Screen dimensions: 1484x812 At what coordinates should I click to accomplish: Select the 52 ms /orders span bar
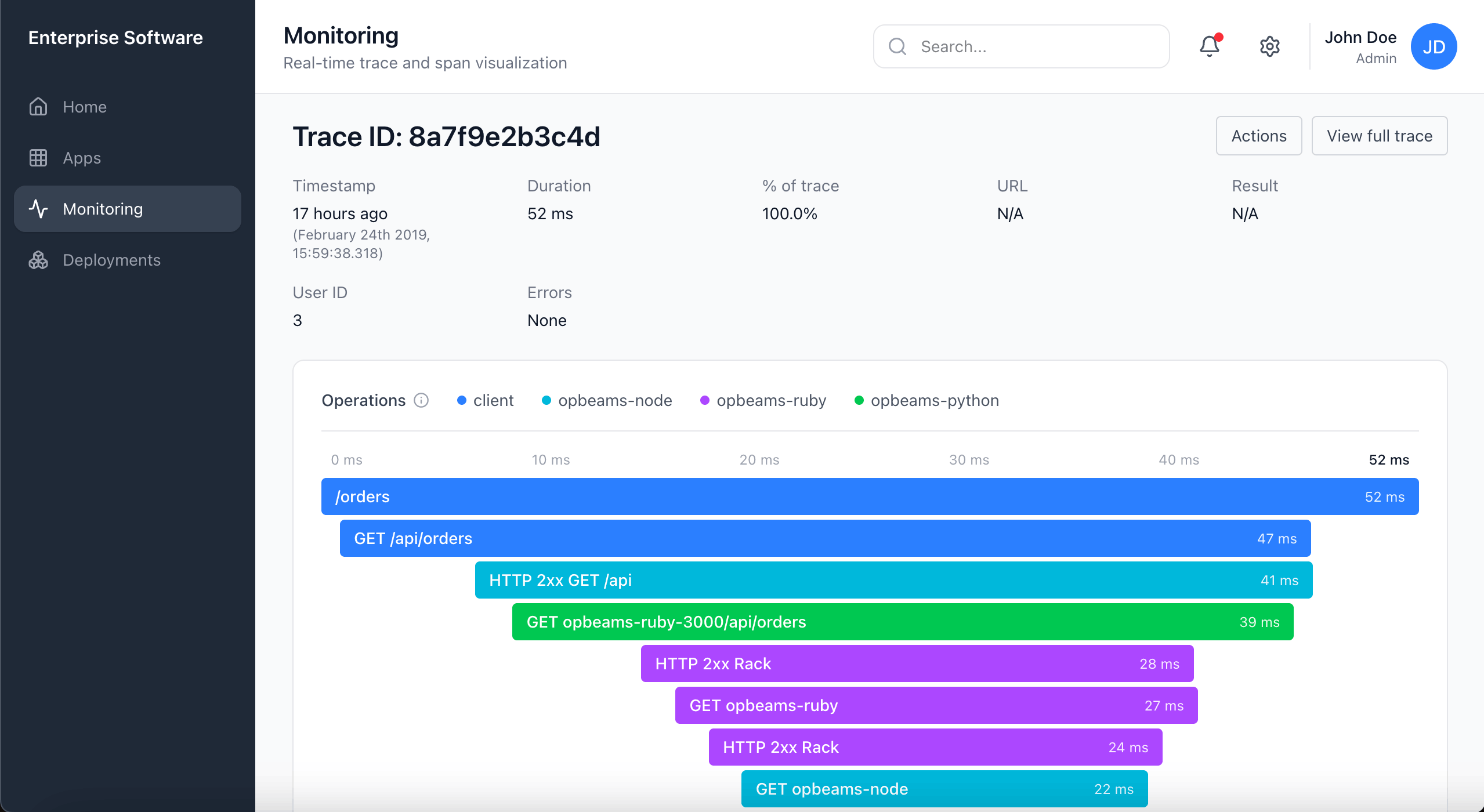pyautogui.click(x=870, y=496)
